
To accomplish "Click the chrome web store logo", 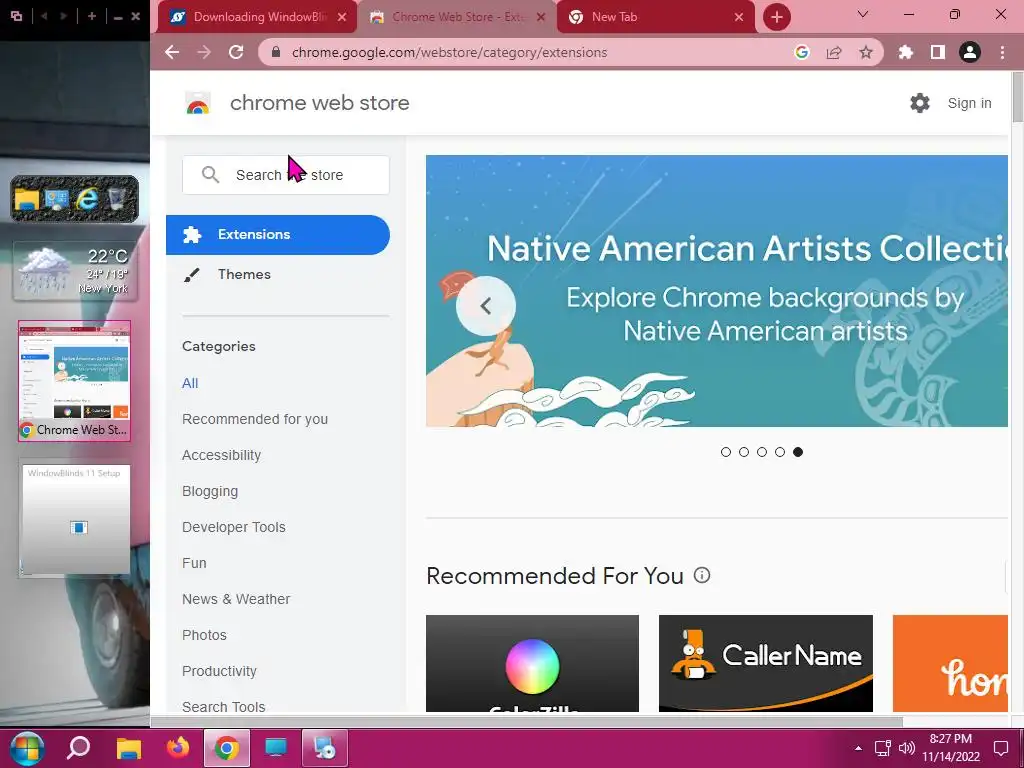I will pos(198,103).
